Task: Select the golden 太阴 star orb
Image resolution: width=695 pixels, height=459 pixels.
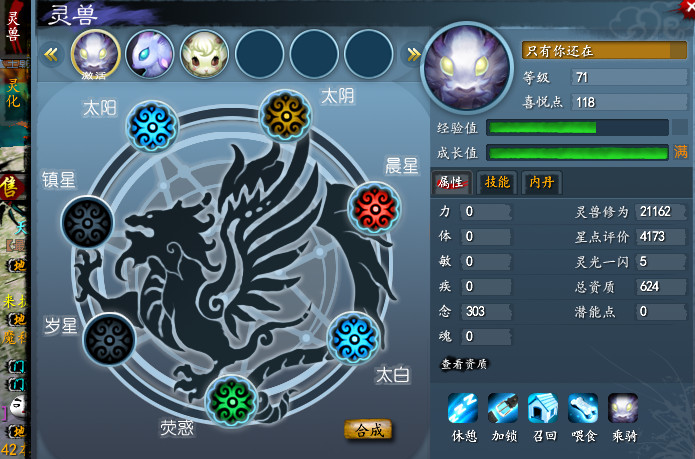Action: 285,116
